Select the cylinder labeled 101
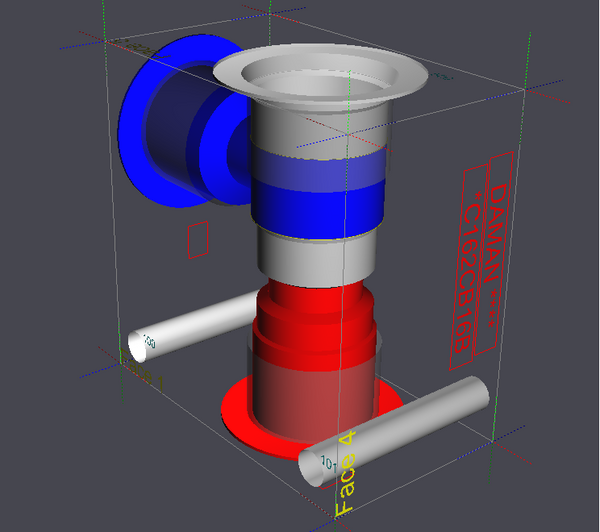 click(x=394, y=431)
